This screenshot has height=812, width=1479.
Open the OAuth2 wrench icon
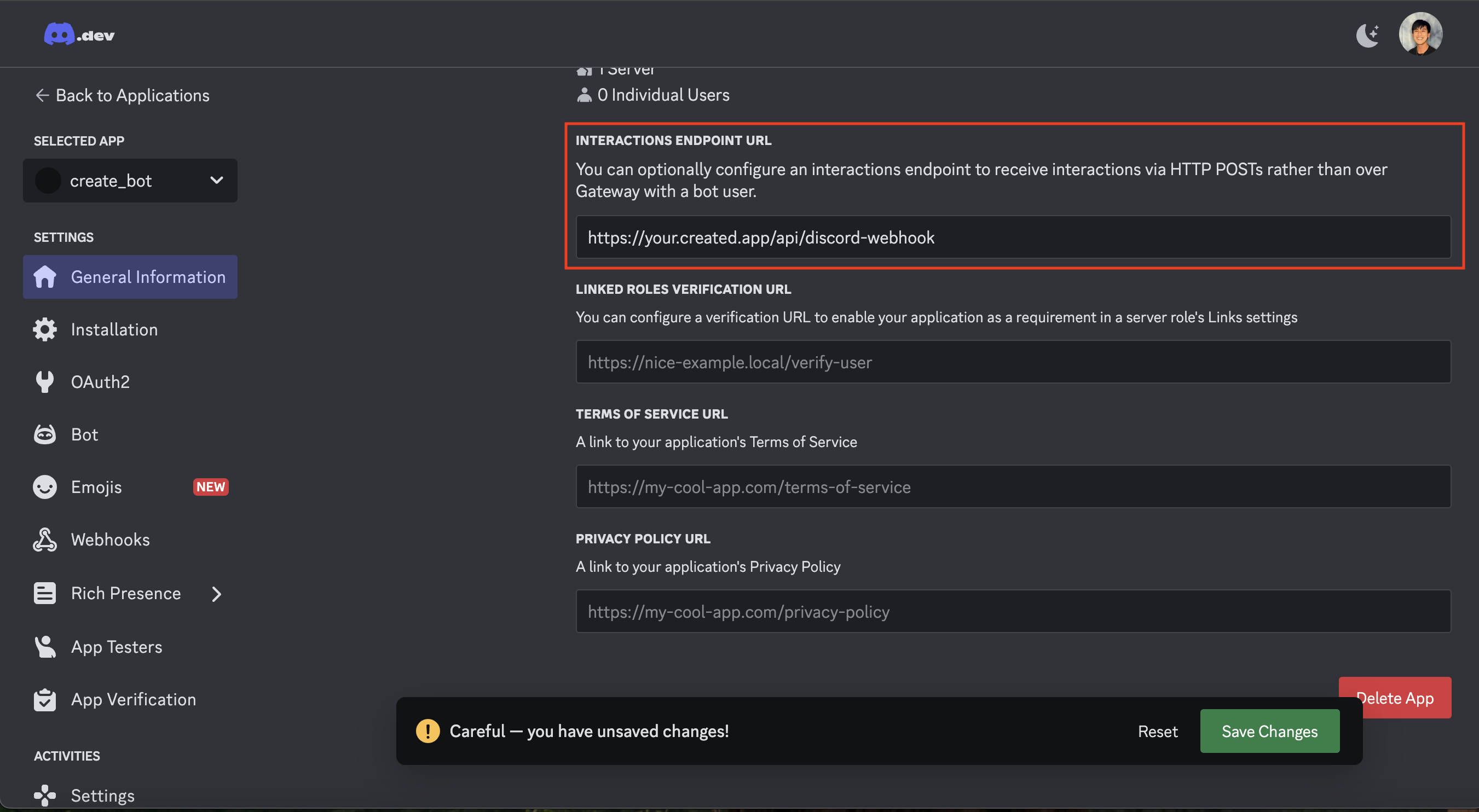[x=45, y=381]
